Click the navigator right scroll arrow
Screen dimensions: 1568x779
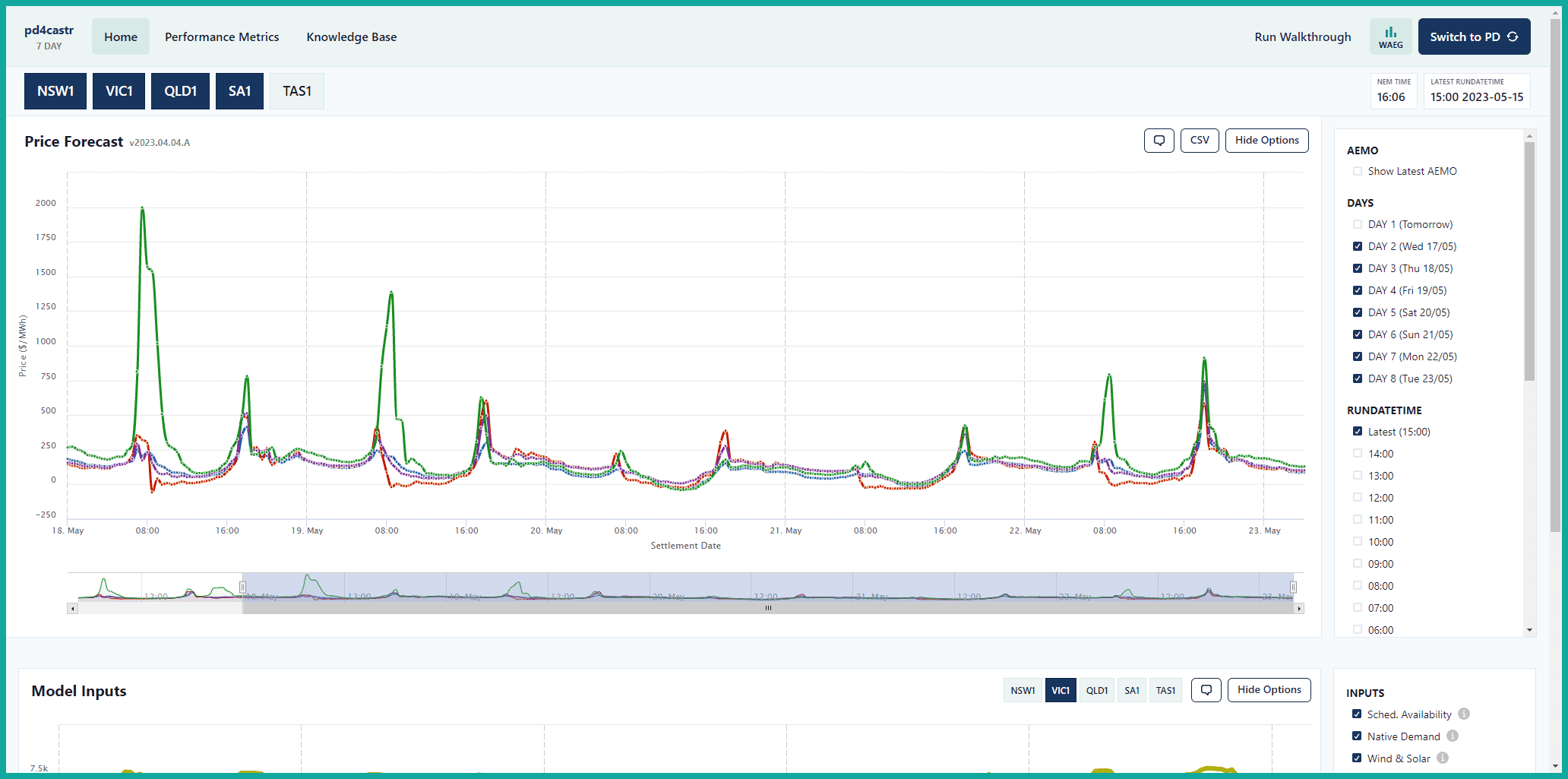click(x=1299, y=609)
